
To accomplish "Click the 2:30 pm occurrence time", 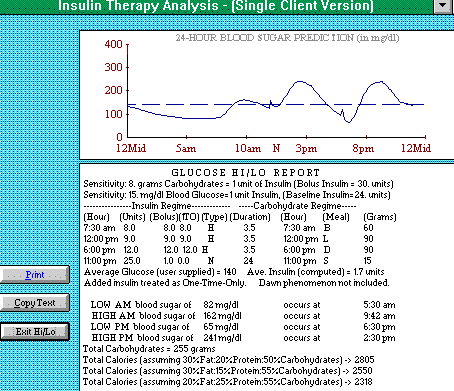I will pyautogui.click(x=379, y=338).
